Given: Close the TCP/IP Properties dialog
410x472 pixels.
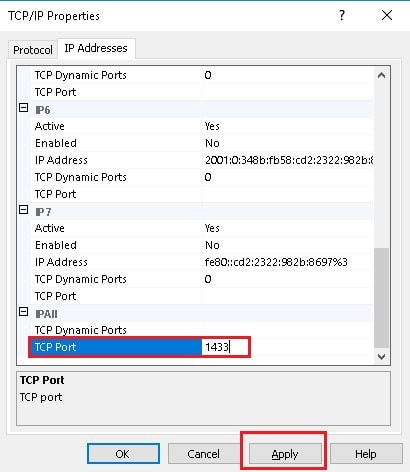Looking at the screenshot, I should click(x=387, y=15).
